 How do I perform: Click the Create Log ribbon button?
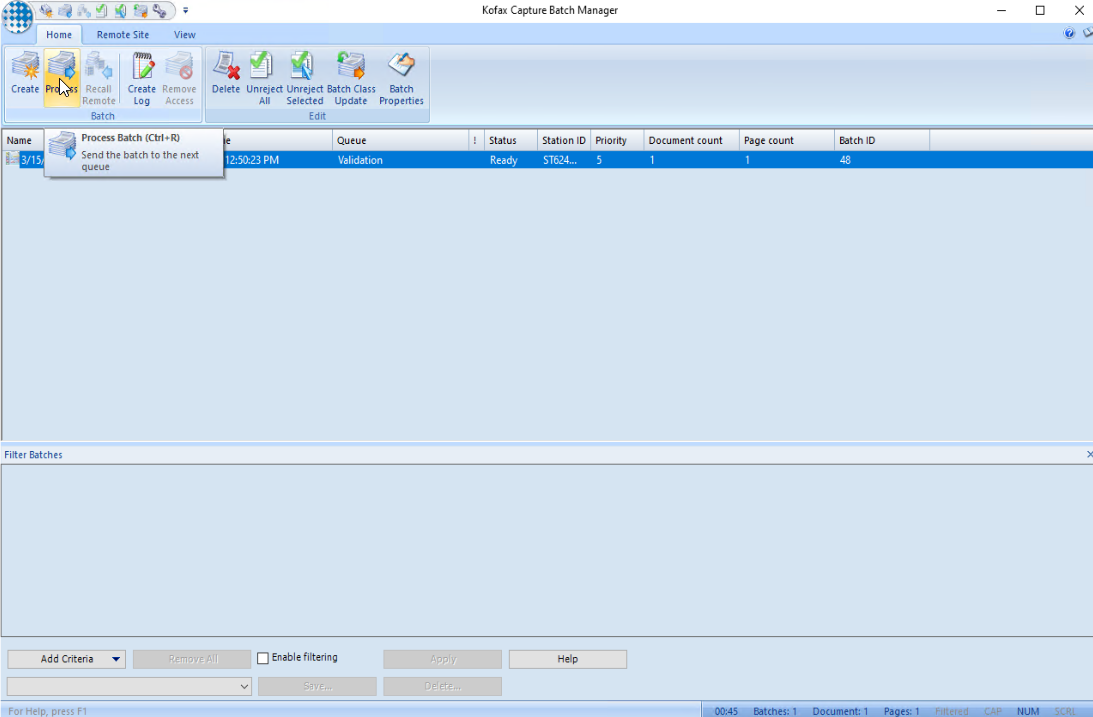(x=142, y=78)
